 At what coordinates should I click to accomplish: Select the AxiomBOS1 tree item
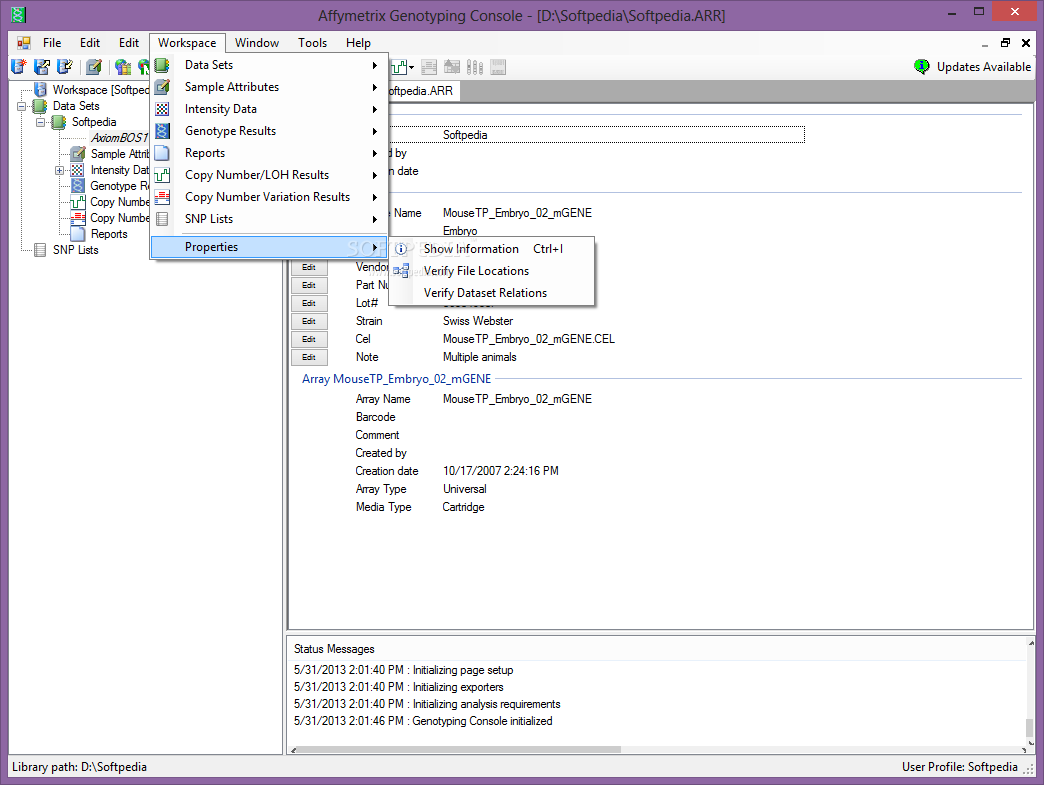119,138
